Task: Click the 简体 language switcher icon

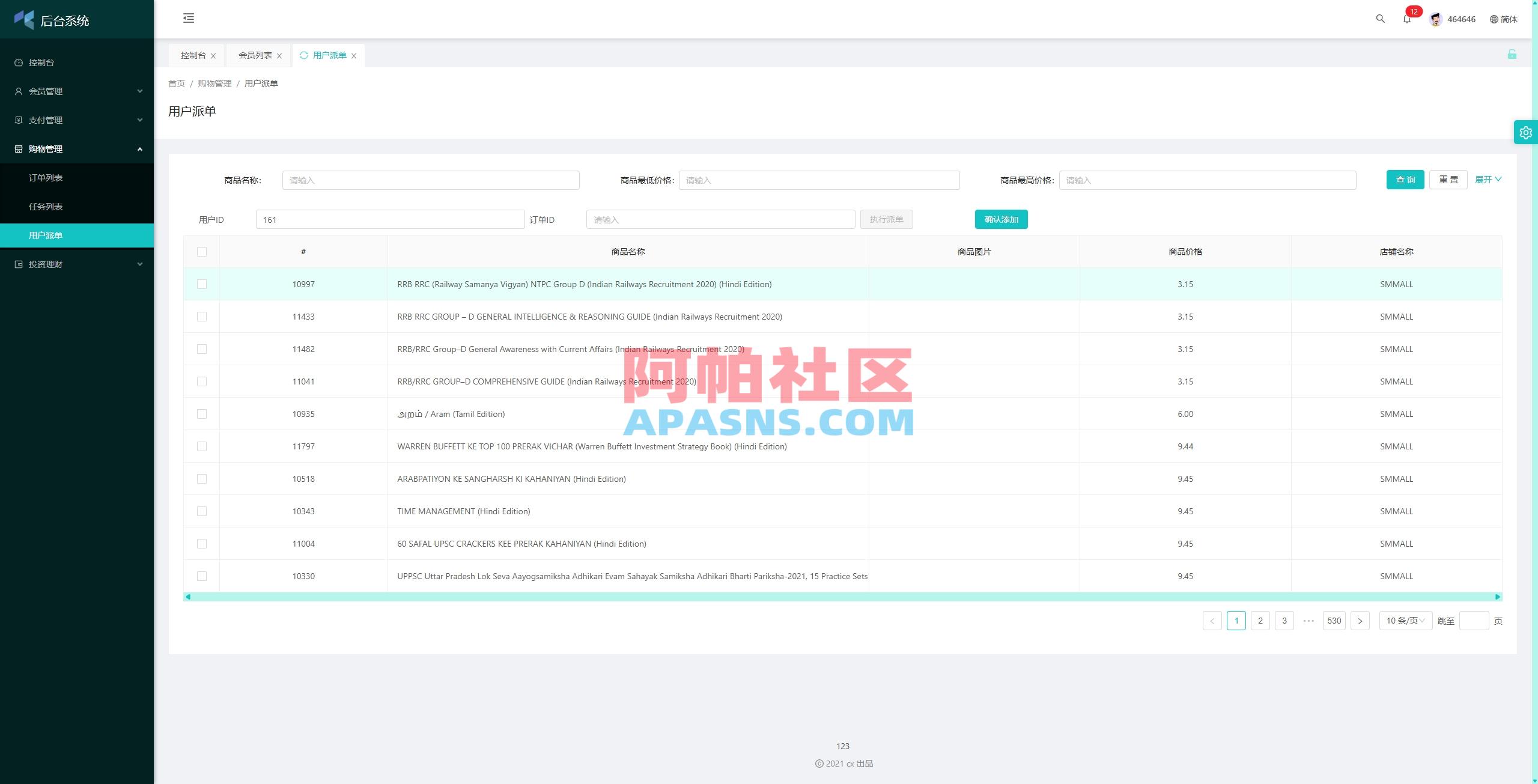Action: click(1494, 19)
